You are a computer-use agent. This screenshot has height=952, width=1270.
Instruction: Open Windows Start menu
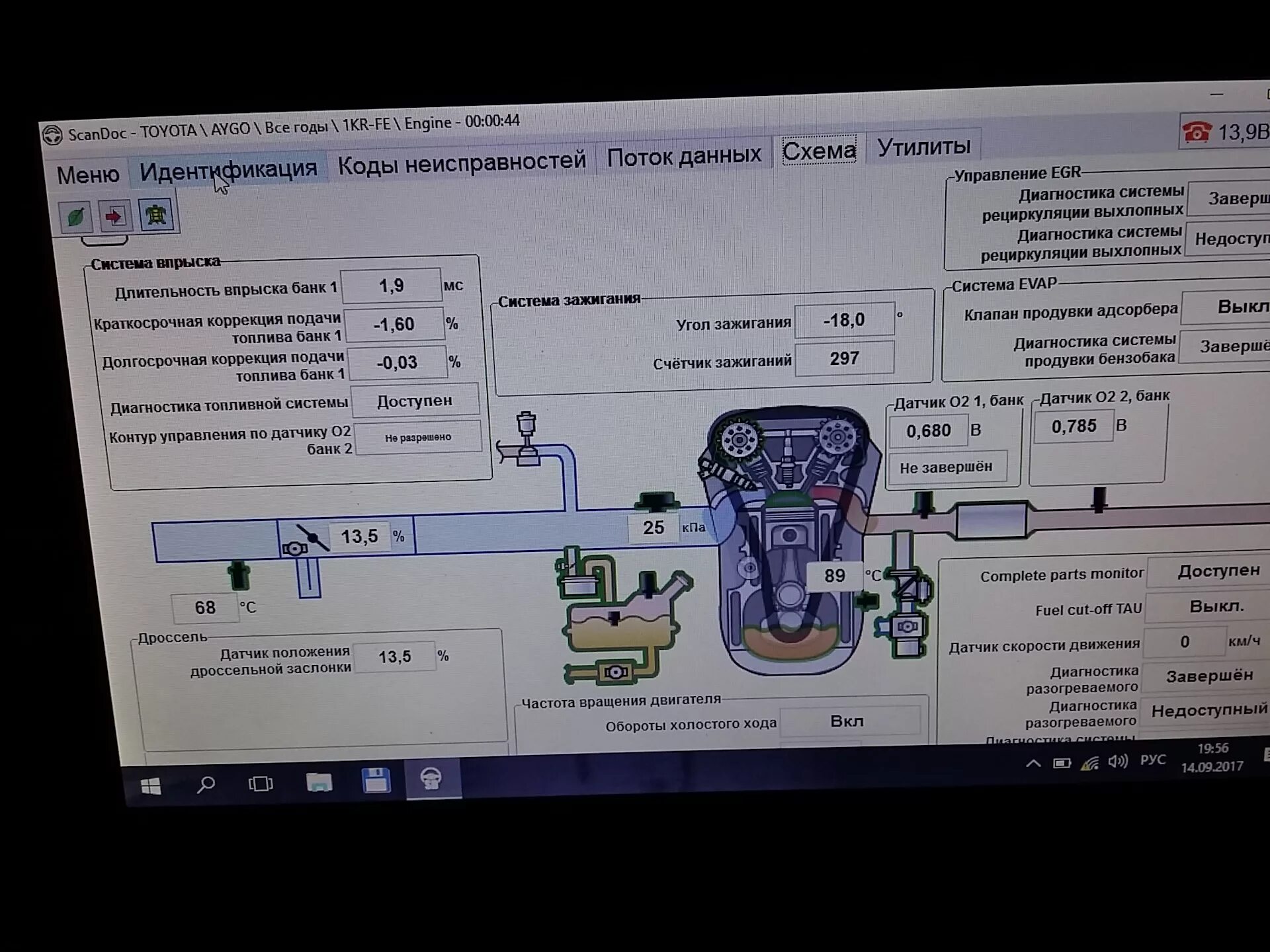pos(151,786)
